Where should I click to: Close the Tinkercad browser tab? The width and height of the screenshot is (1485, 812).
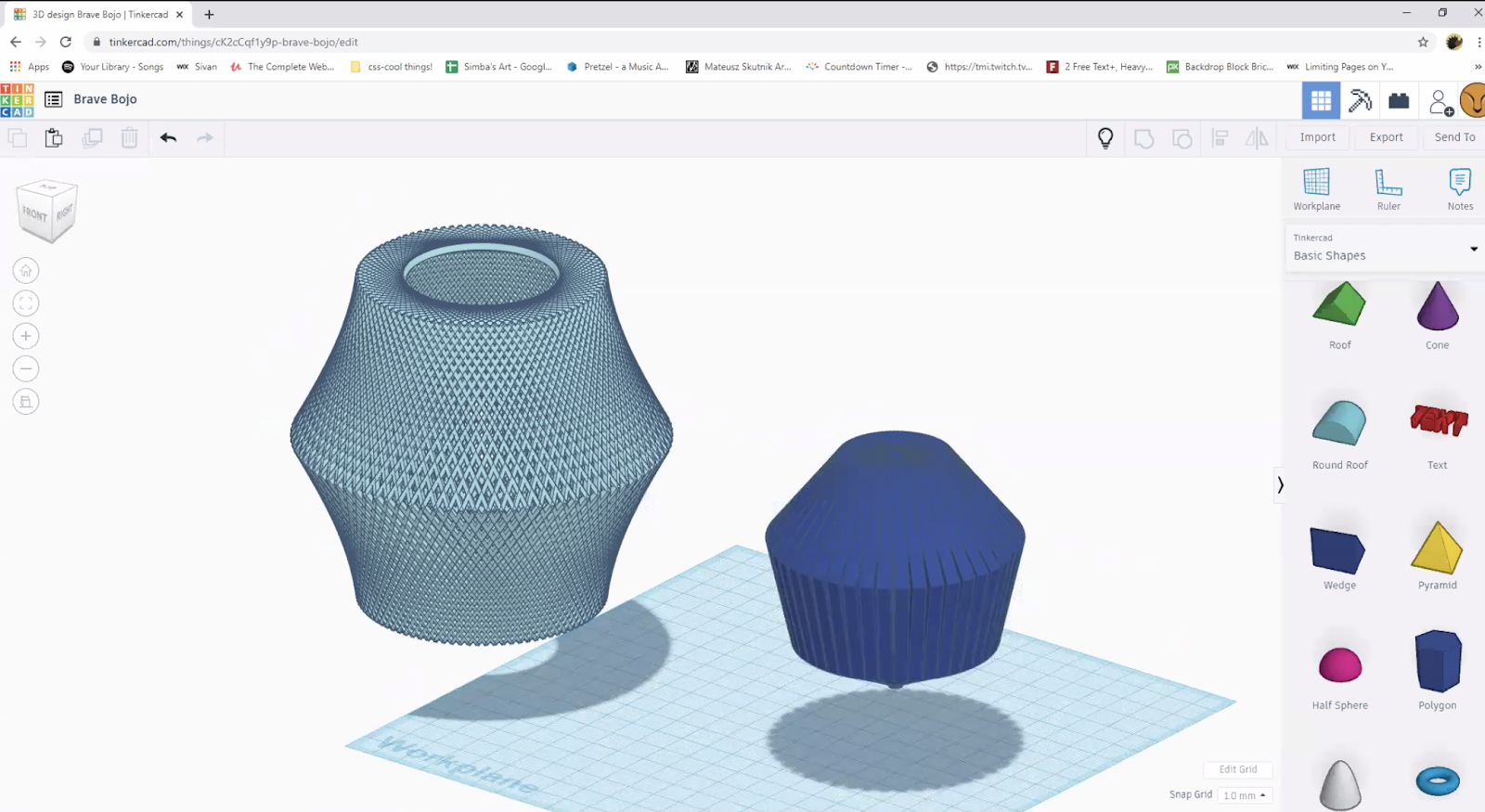180,14
